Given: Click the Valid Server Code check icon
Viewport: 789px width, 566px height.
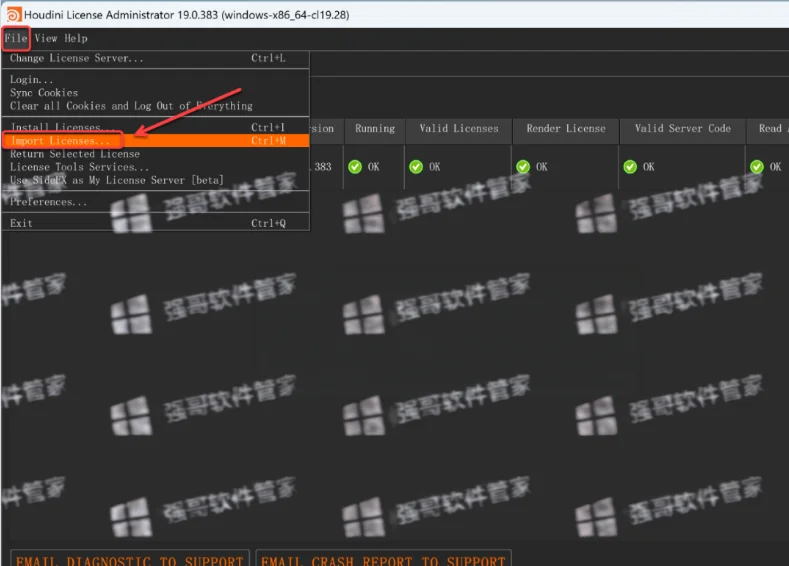Looking at the screenshot, I should 630,167.
